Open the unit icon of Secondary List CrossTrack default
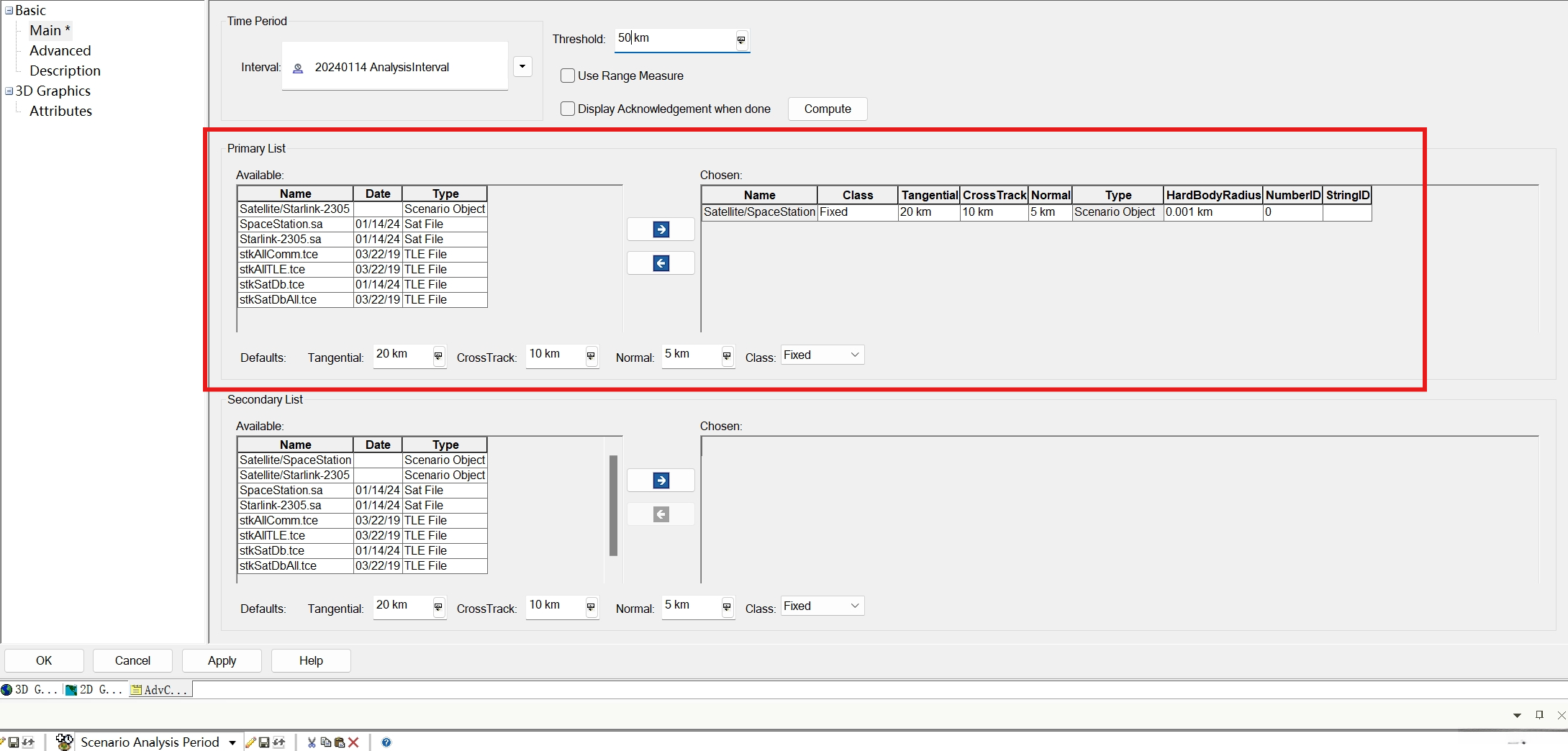Image resolution: width=1568 pixels, height=751 pixels. pyautogui.click(x=591, y=607)
